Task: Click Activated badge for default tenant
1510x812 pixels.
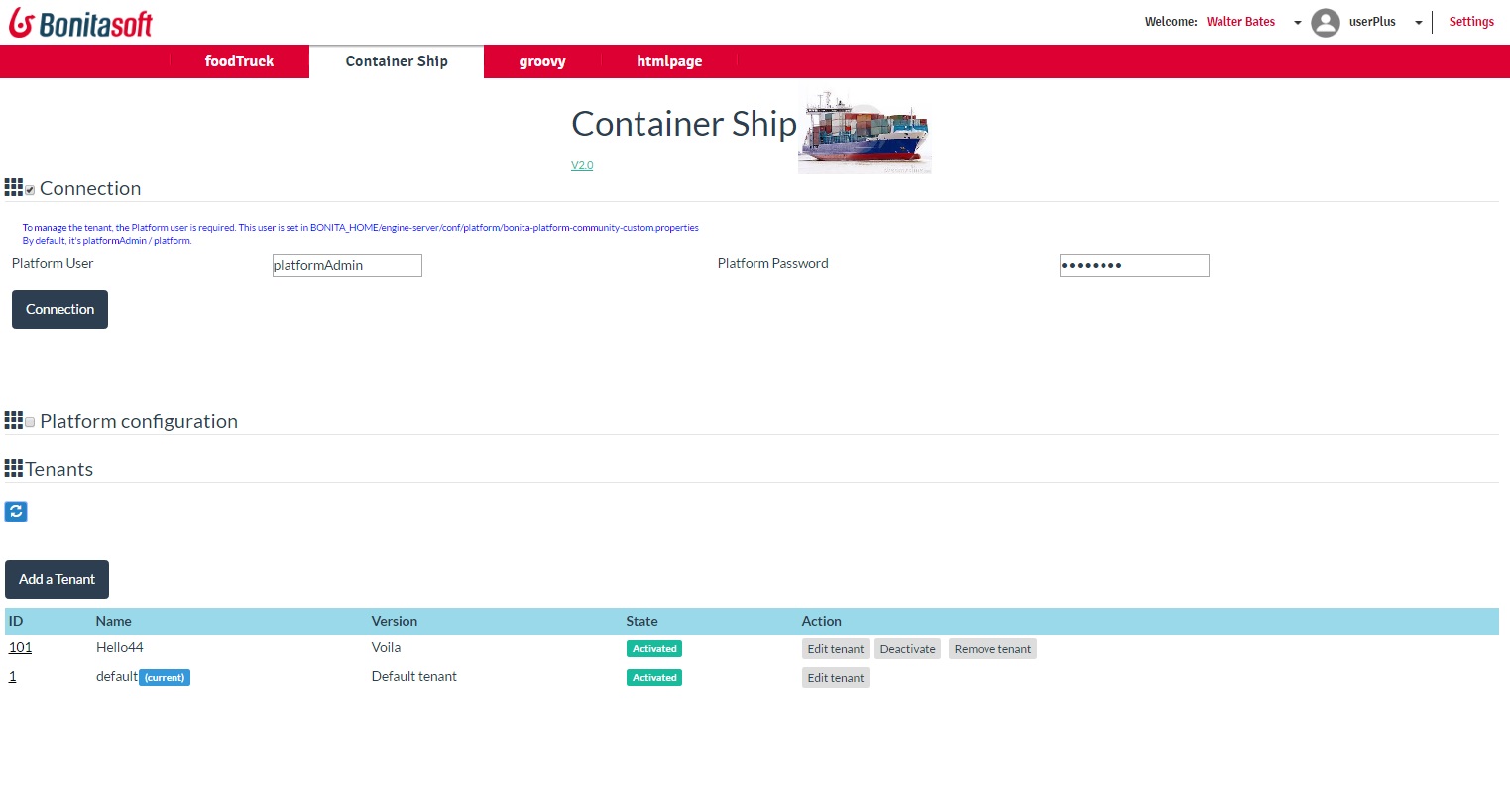Action: click(x=654, y=678)
